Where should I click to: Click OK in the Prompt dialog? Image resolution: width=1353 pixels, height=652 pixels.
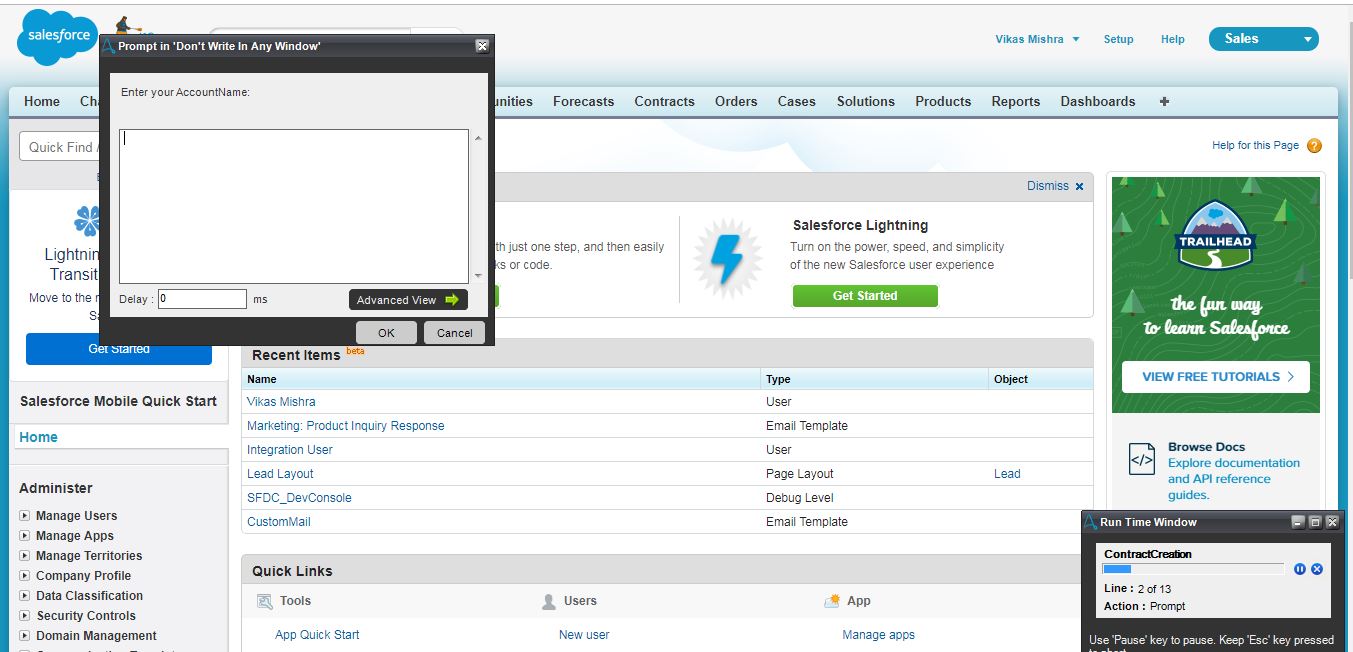click(x=386, y=333)
